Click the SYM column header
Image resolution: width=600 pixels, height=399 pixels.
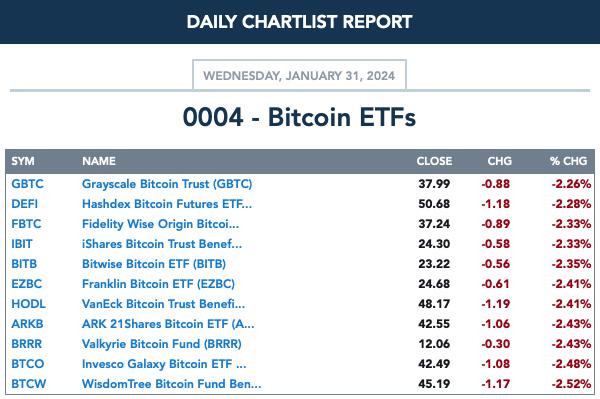click(23, 161)
